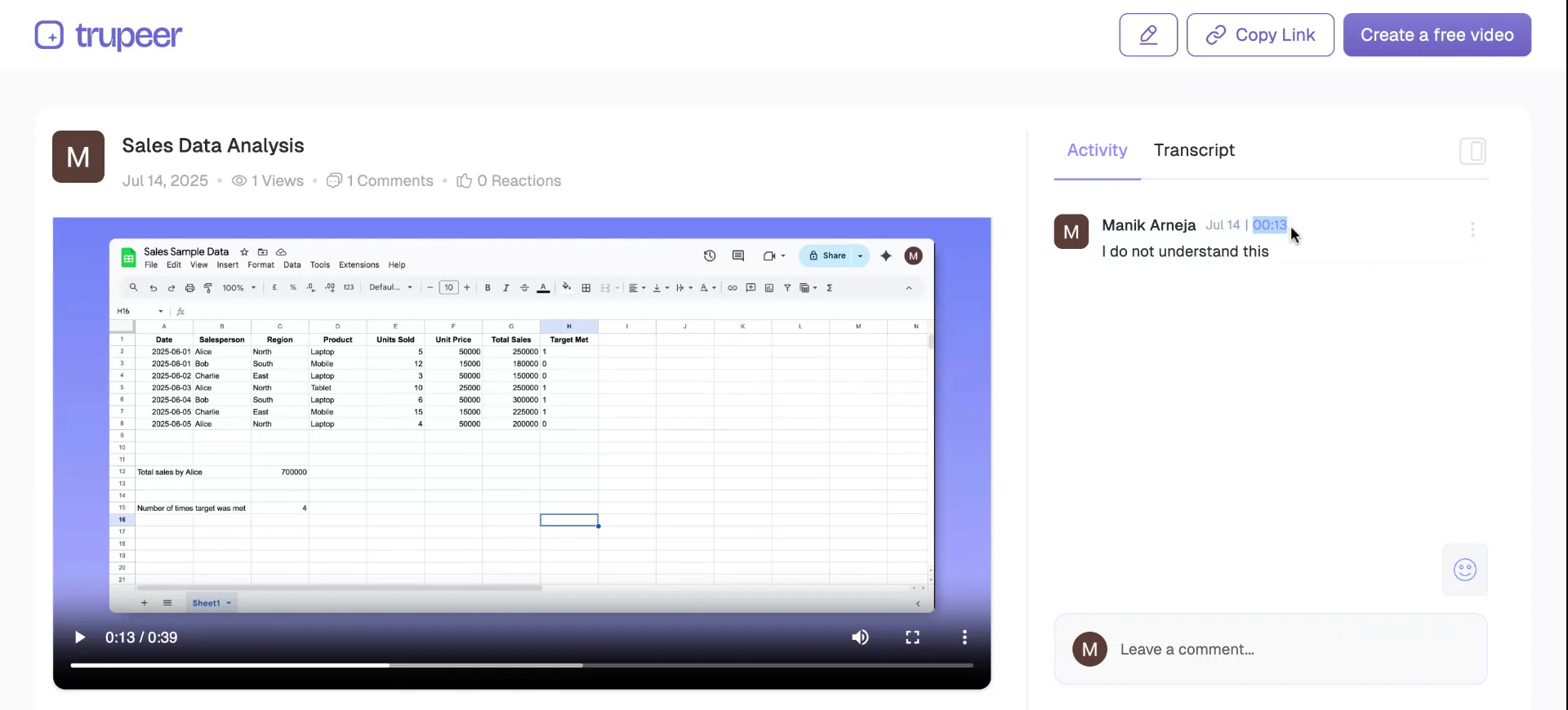This screenshot has width=1568, height=710.
Task: Switch to the Transcript tab
Action: pyautogui.click(x=1194, y=150)
